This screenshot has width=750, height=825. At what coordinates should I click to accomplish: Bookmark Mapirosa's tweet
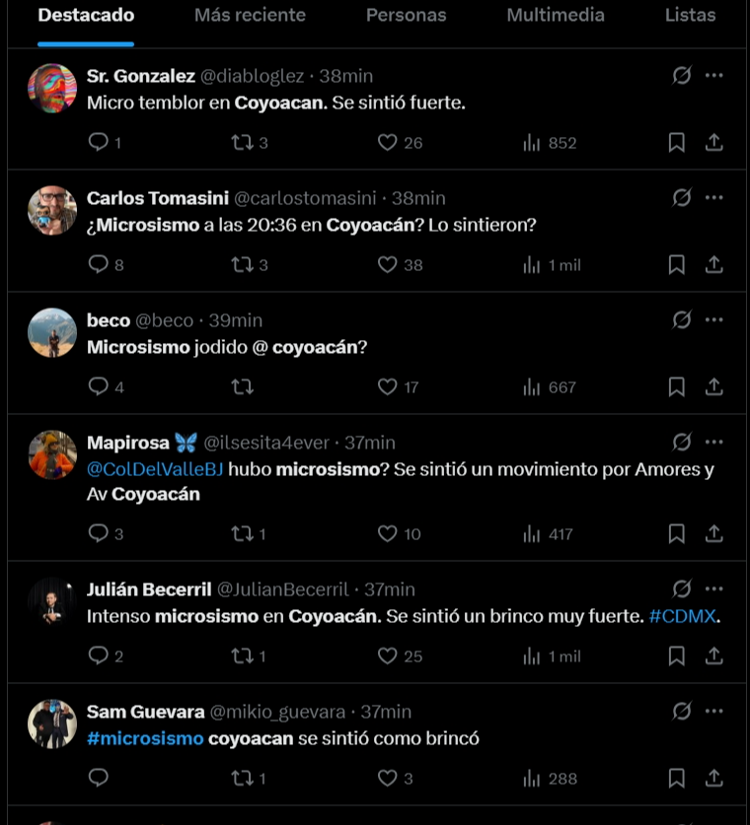pyautogui.click(x=676, y=534)
